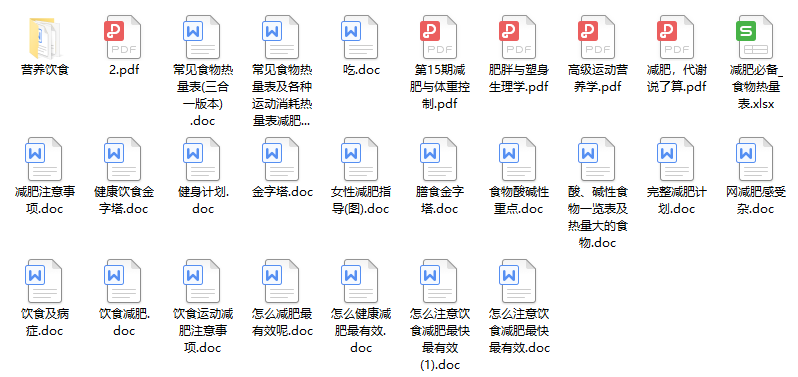Click the 减肥注意事项.doc file name
This screenshot has width=798, height=377.
44,200
